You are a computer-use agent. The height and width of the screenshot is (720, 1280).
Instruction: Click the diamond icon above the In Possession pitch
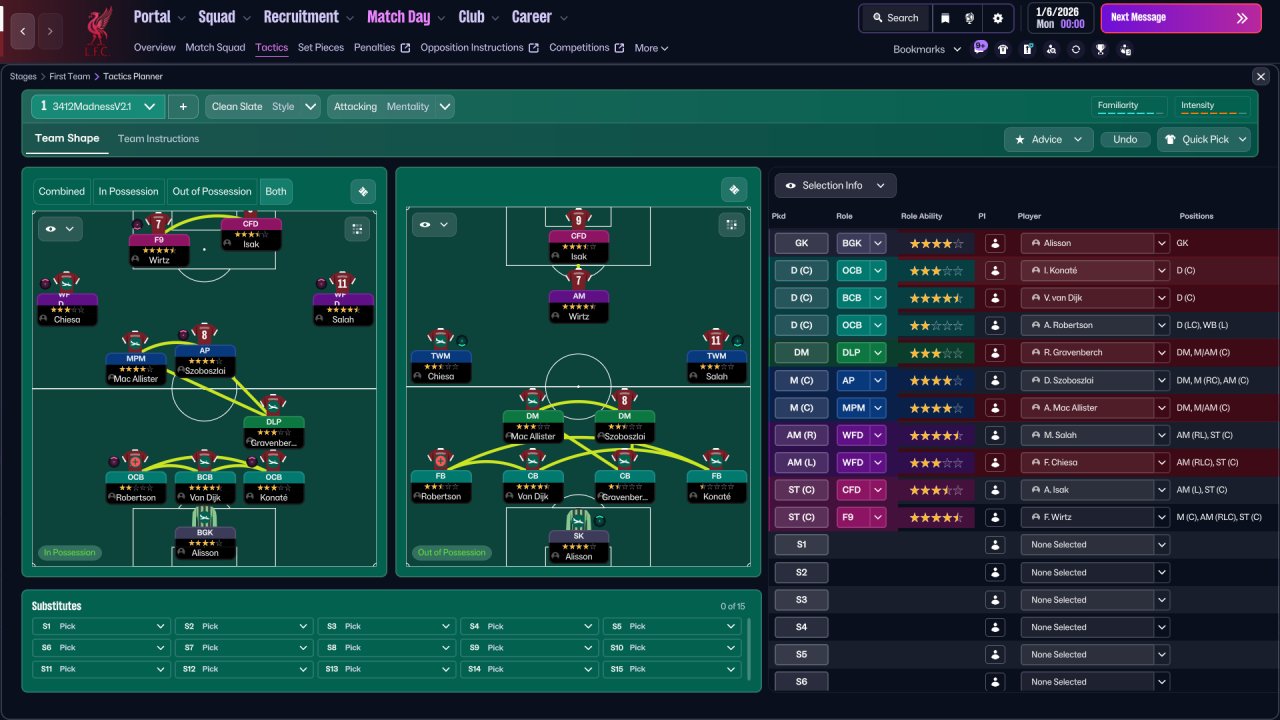pyautogui.click(x=363, y=191)
